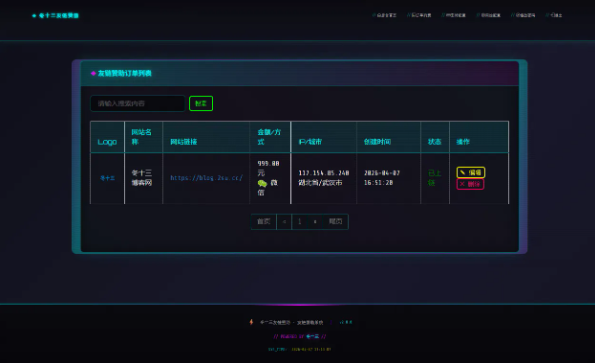Click the next page arrow in pagination
The image size is (595, 363).
[315, 222]
